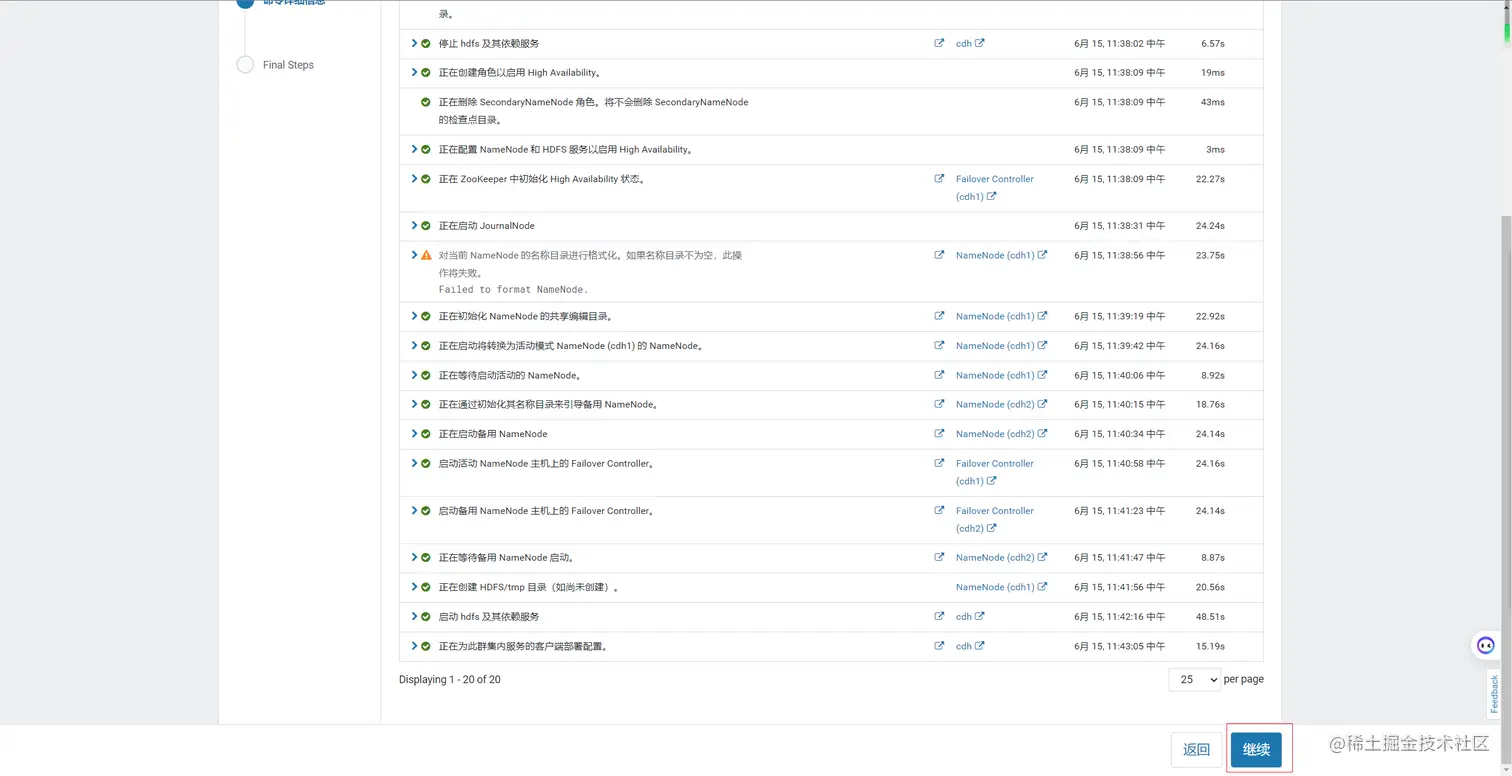Expand the ZooKeeper High Availability initialization step
The height and width of the screenshot is (776, 1512).
[x=414, y=179]
